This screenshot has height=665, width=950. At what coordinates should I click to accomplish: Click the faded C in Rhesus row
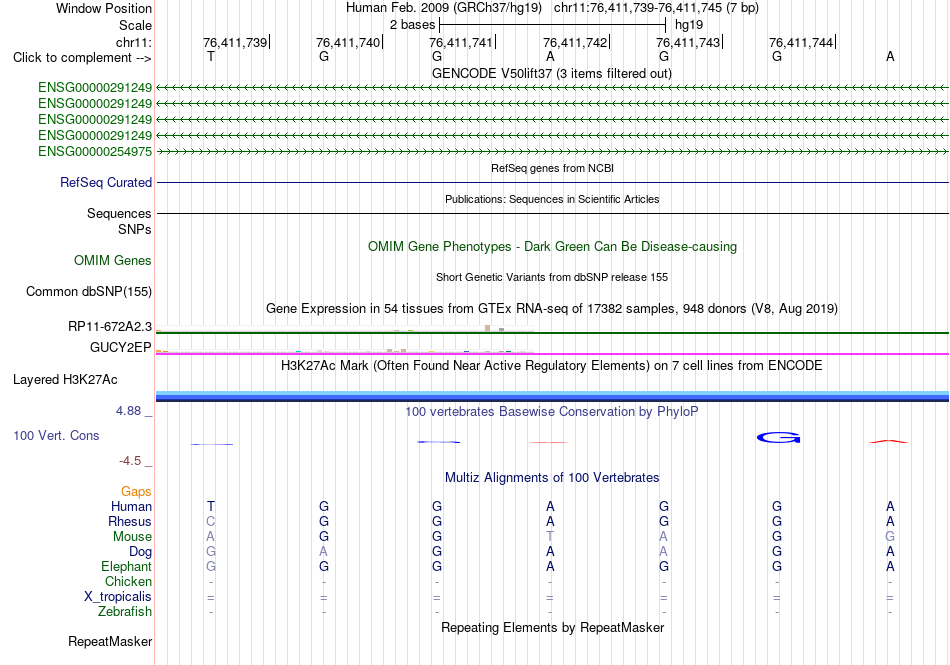click(x=211, y=521)
